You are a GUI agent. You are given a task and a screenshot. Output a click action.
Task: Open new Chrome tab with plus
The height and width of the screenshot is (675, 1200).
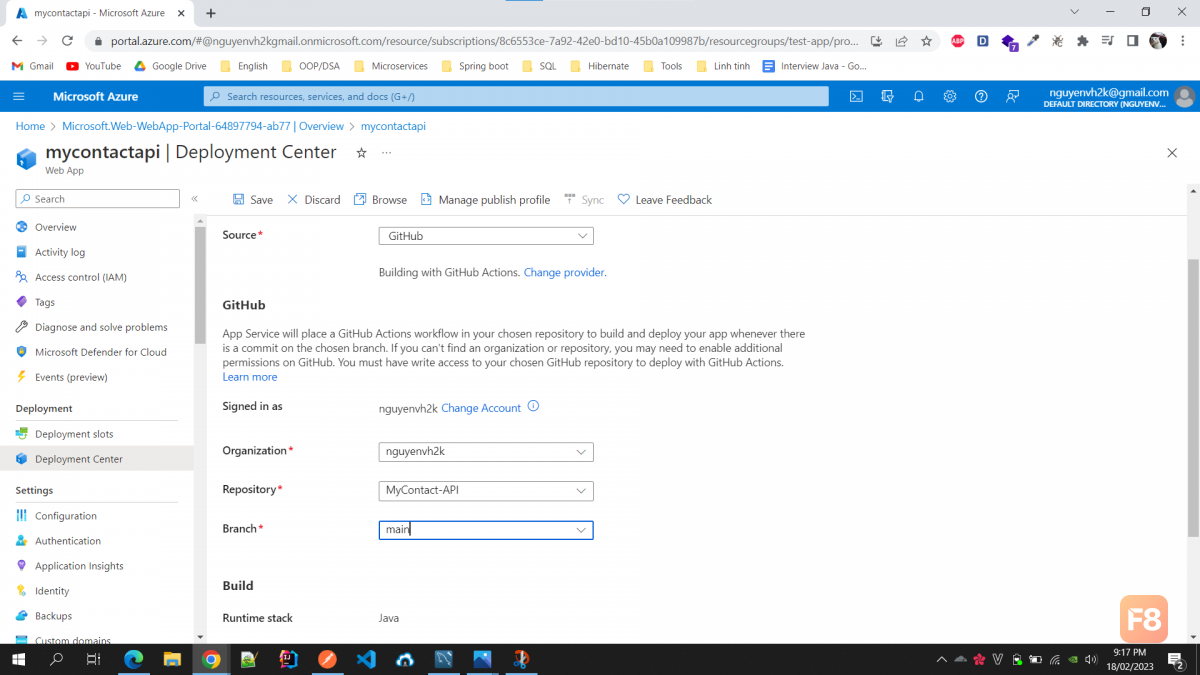coord(211,13)
